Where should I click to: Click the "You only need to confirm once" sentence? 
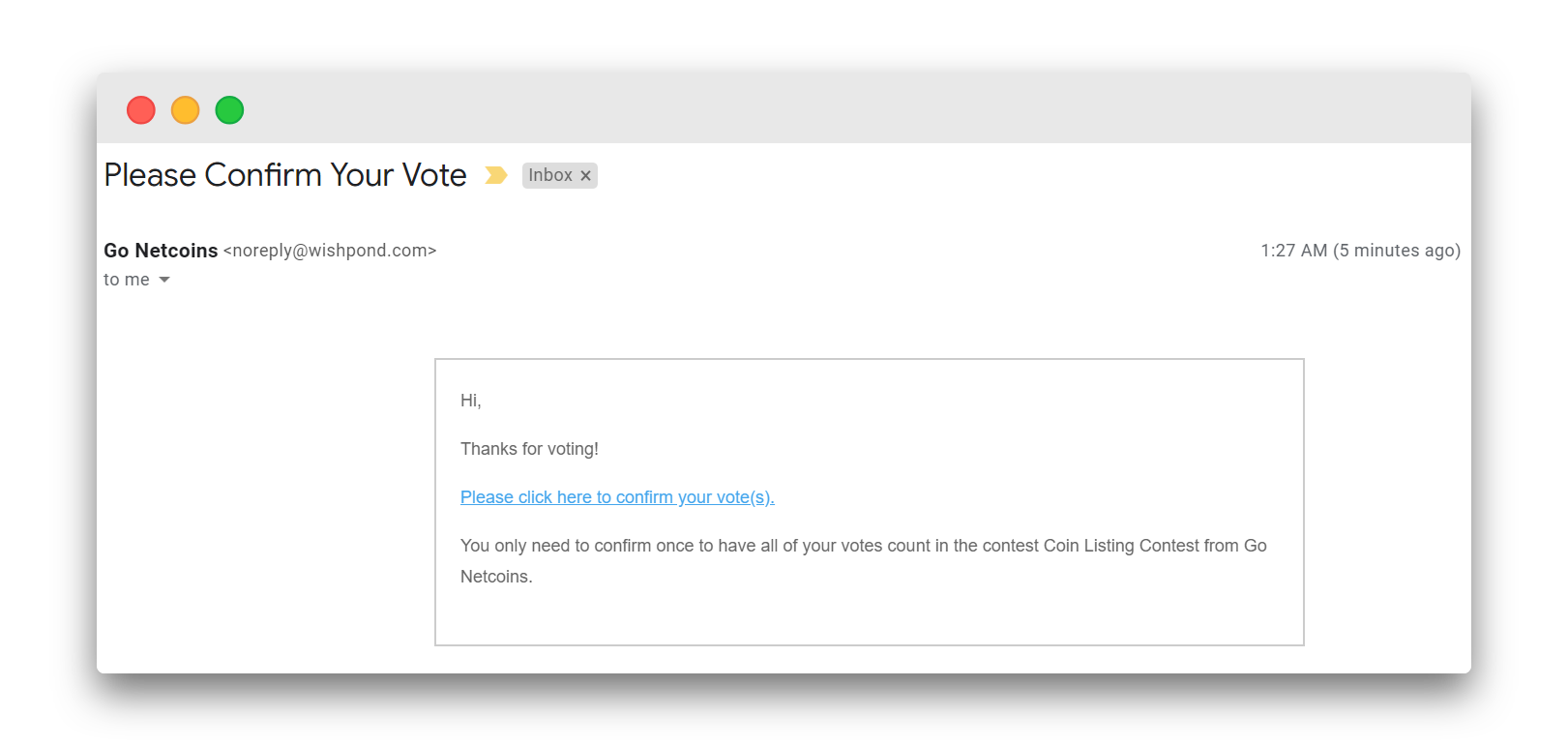point(580,546)
